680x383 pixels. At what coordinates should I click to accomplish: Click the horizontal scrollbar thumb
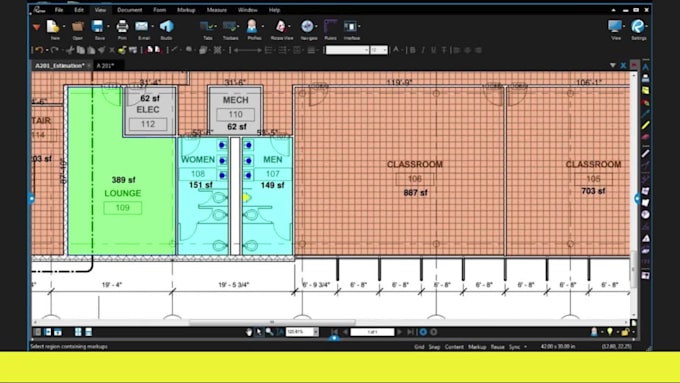[272, 322]
